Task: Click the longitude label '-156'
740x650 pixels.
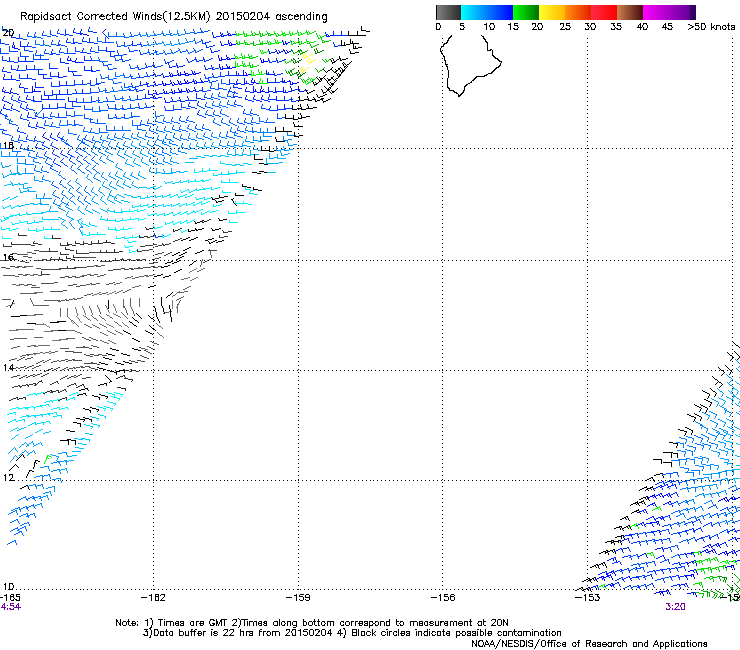Action: [x=443, y=598]
